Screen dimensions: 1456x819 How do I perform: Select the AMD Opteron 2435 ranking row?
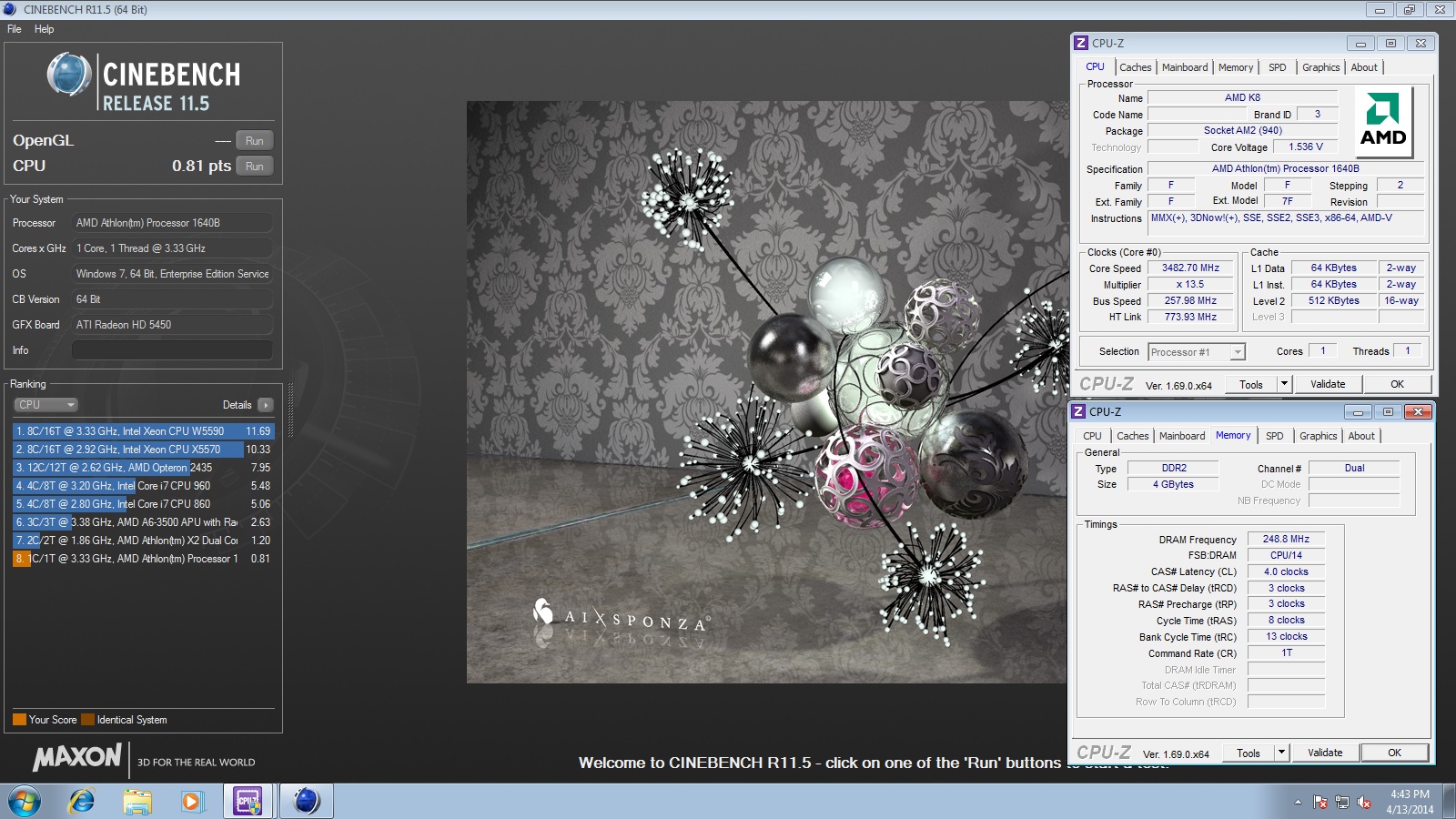pos(144,468)
